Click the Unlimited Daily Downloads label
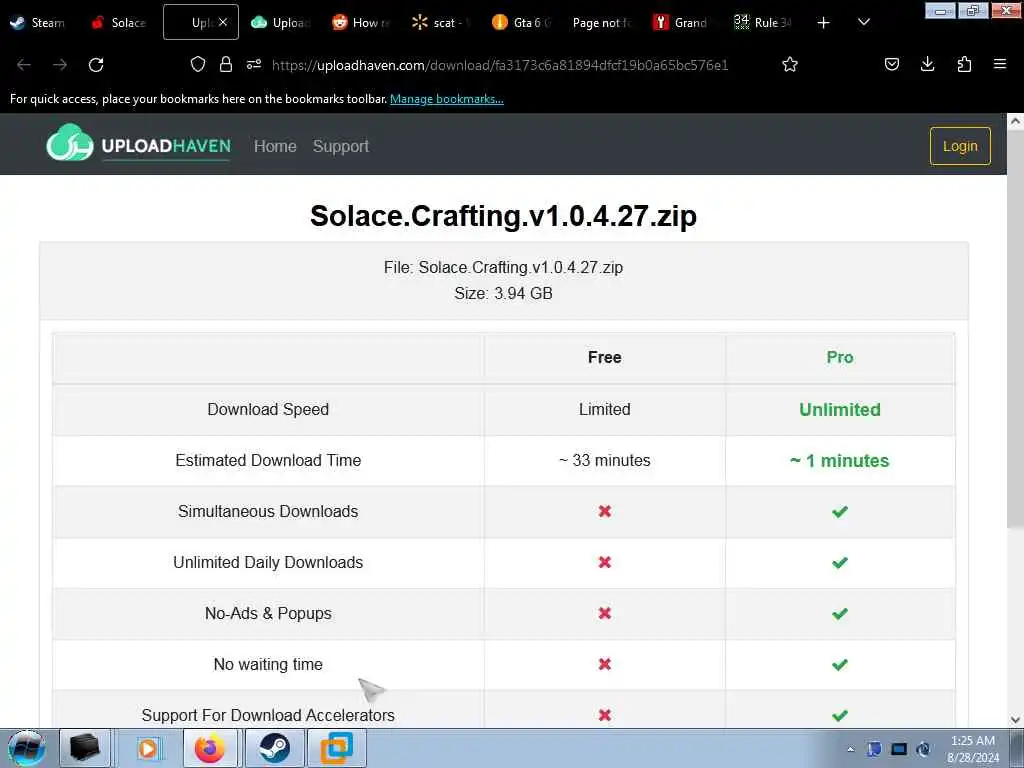 [268, 562]
